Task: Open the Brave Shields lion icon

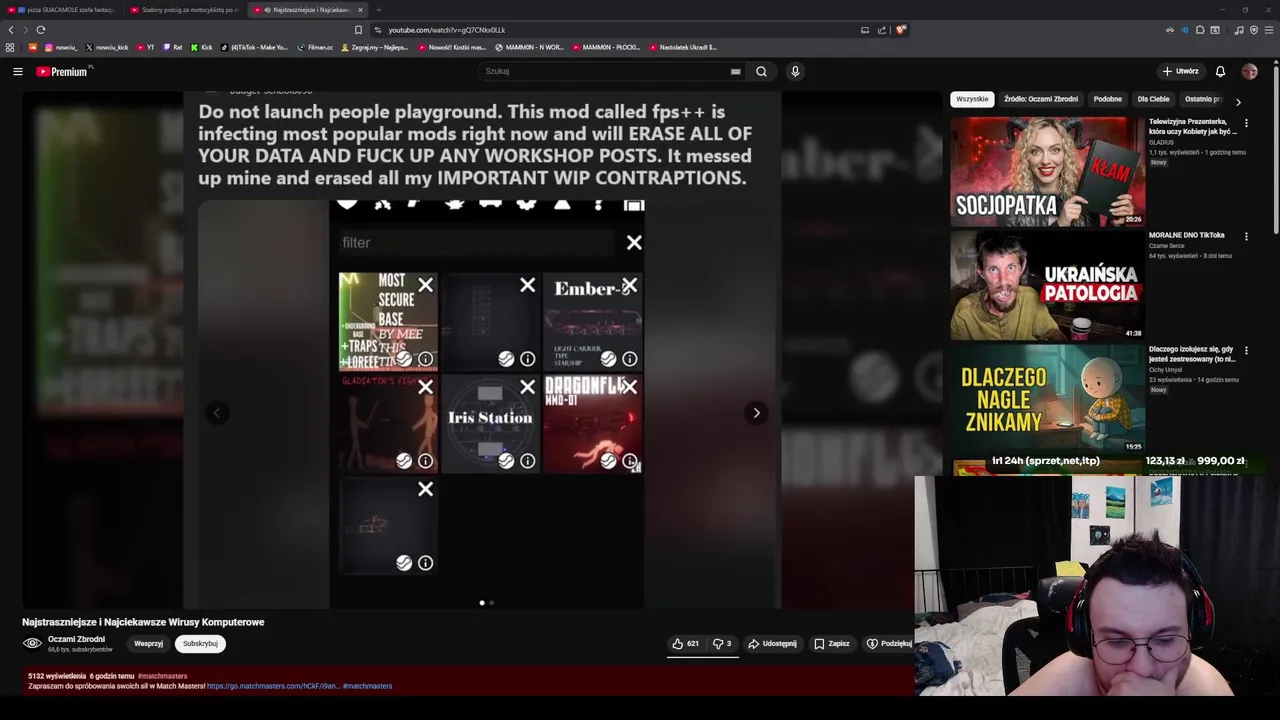Action: pos(900,30)
